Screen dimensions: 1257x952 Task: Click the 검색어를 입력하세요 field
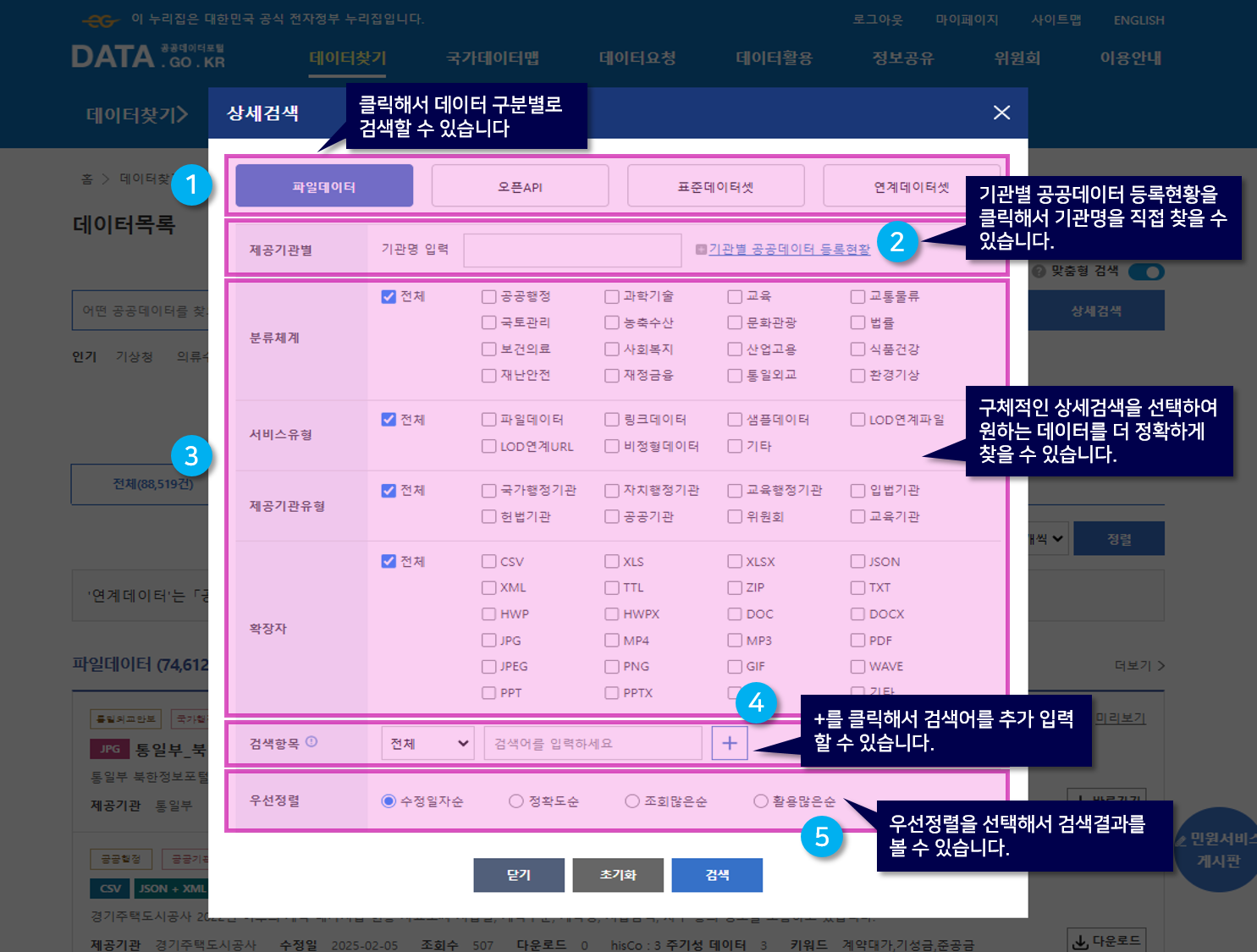click(593, 743)
